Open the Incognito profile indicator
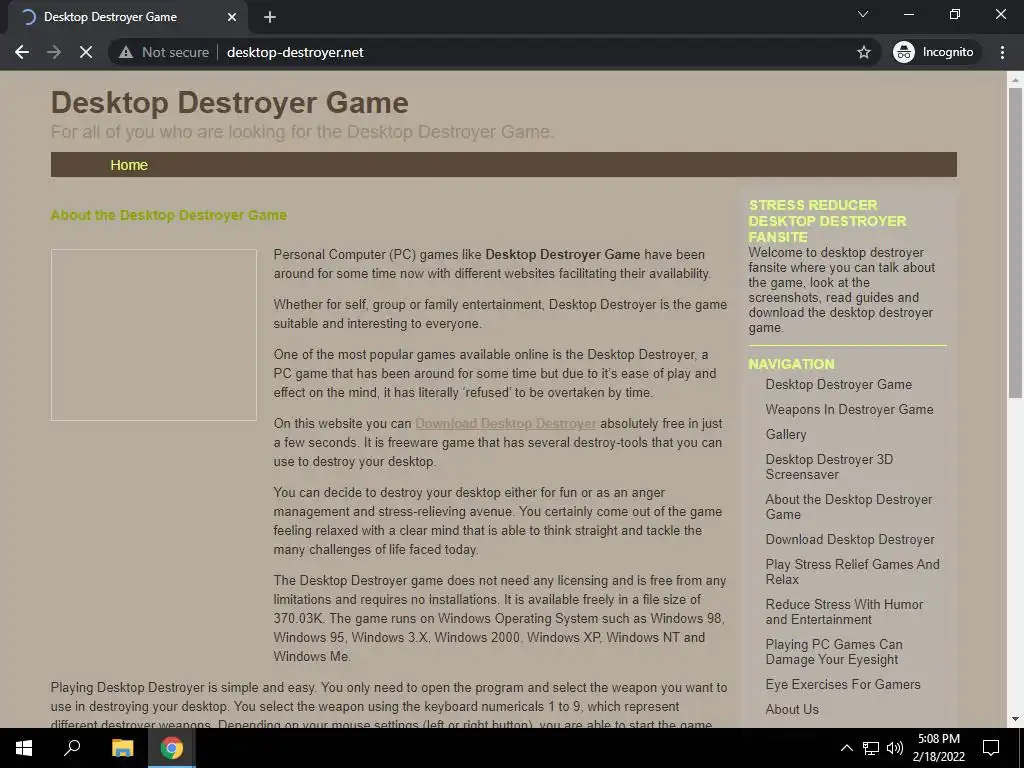This screenshot has height=768, width=1024. point(934,52)
